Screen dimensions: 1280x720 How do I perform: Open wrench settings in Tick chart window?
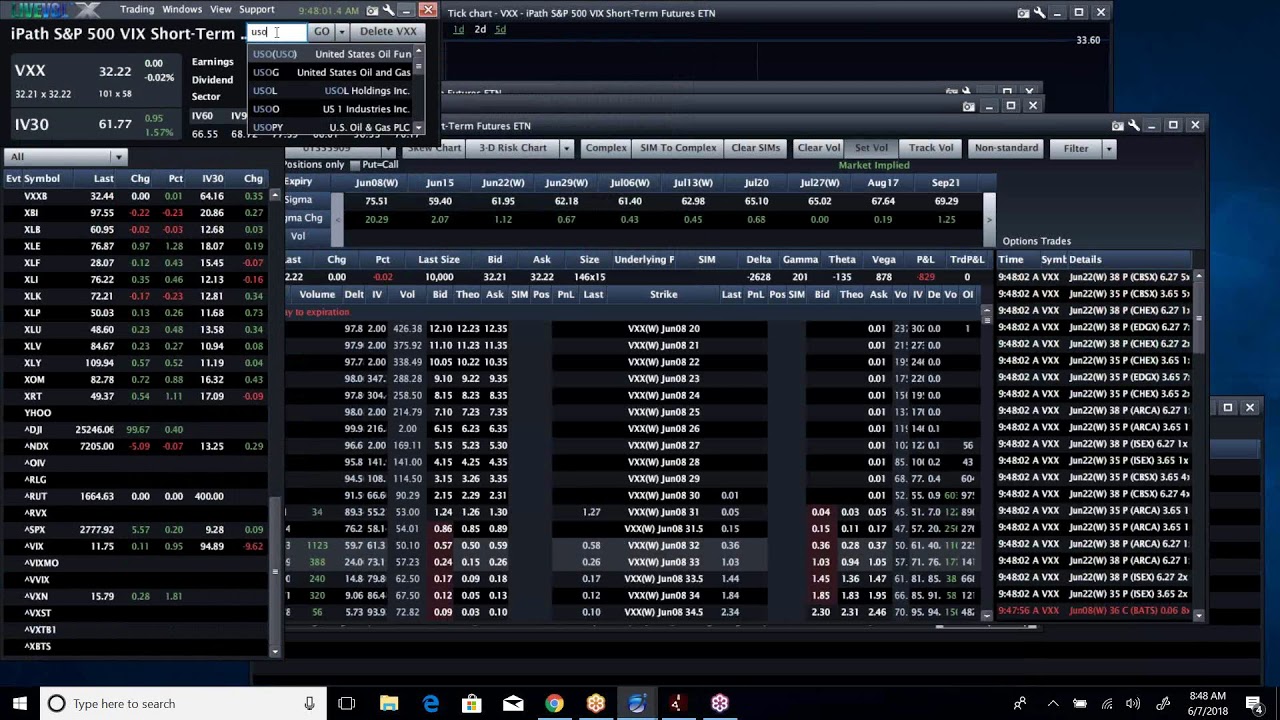[x=1039, y=13]
